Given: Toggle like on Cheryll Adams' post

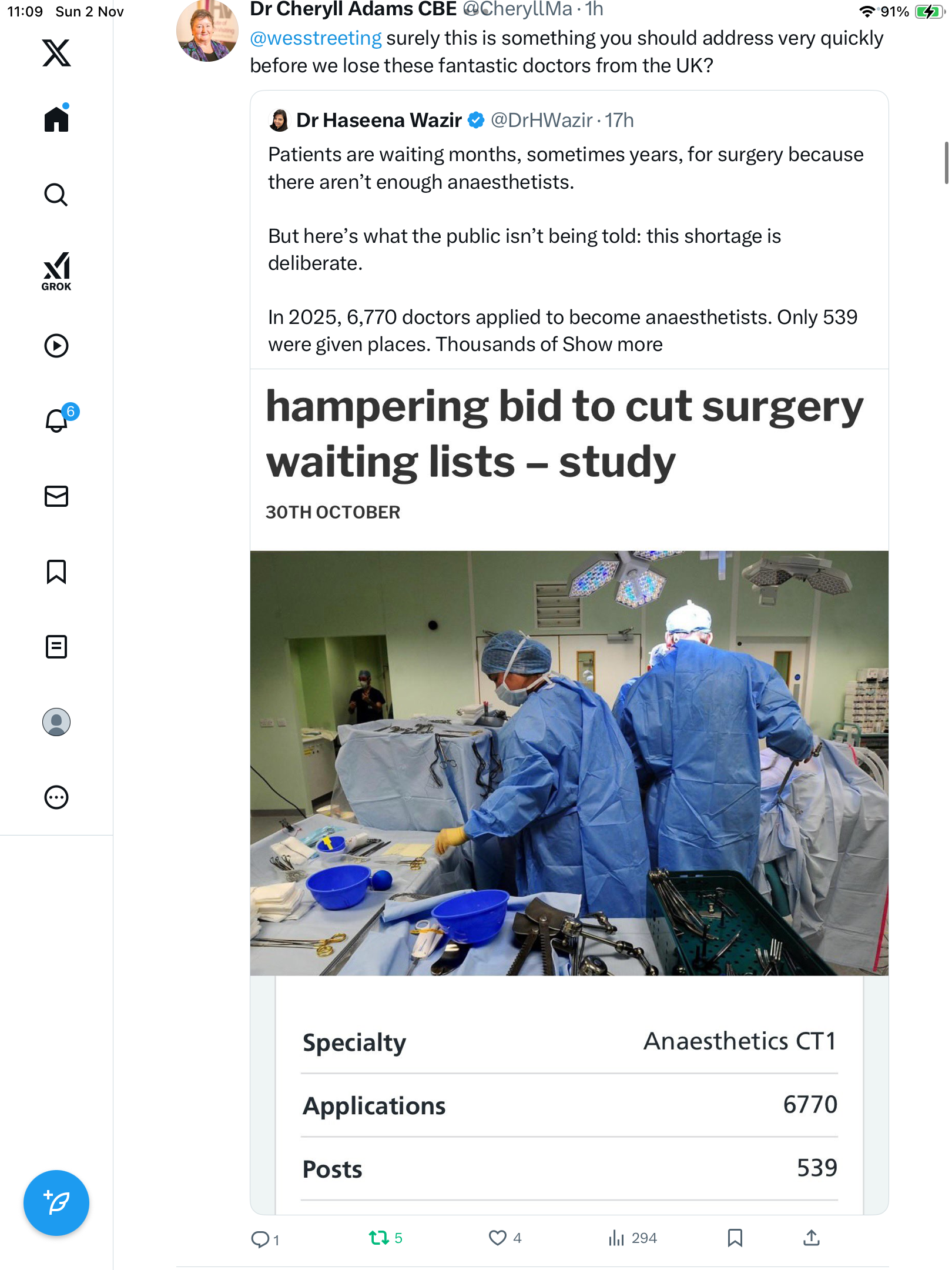Looking at the screenshot, I should [x=505, y=1238].
